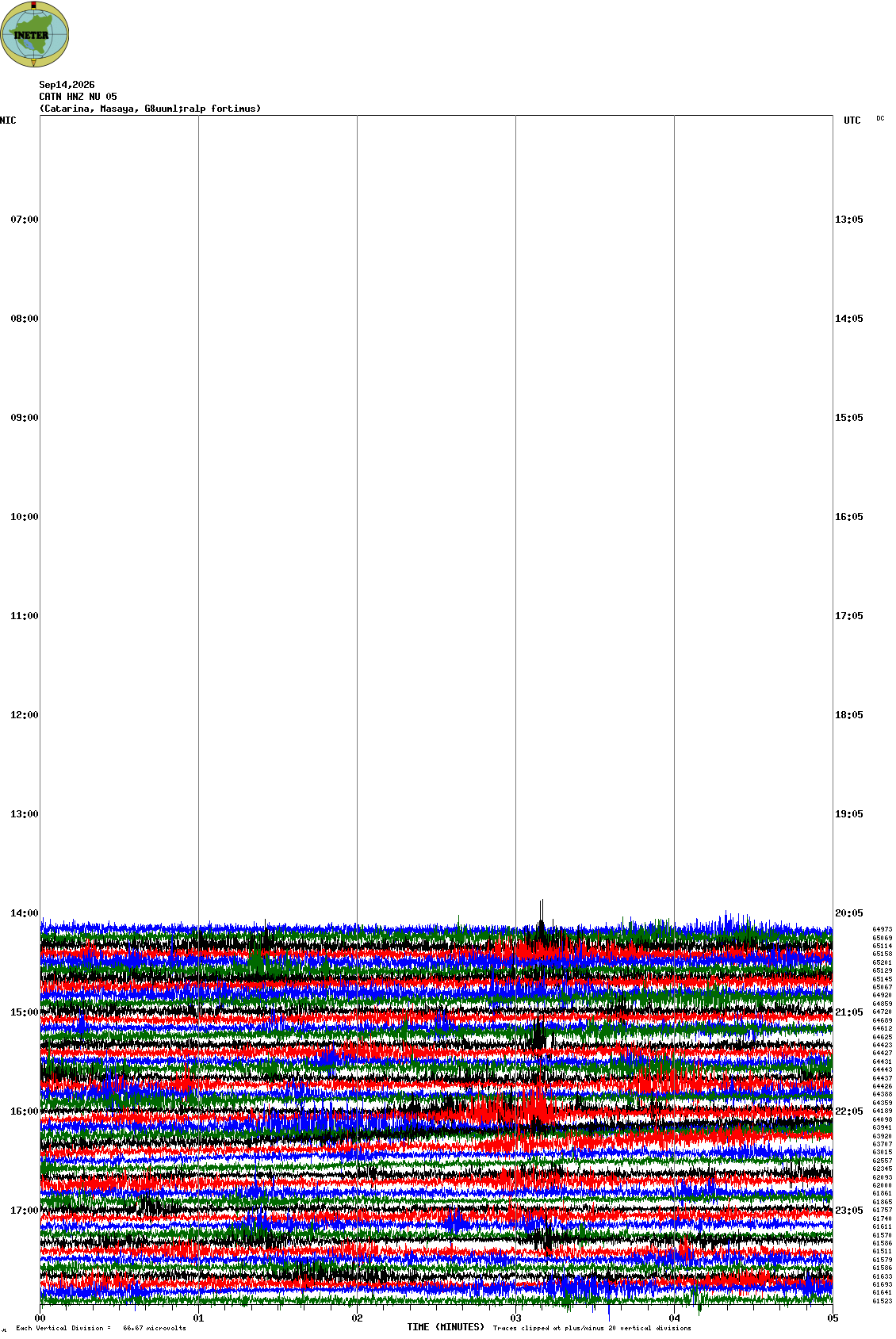
Task: Click the 05 minute axis tick label
Action: click(x=833, y=1319)
